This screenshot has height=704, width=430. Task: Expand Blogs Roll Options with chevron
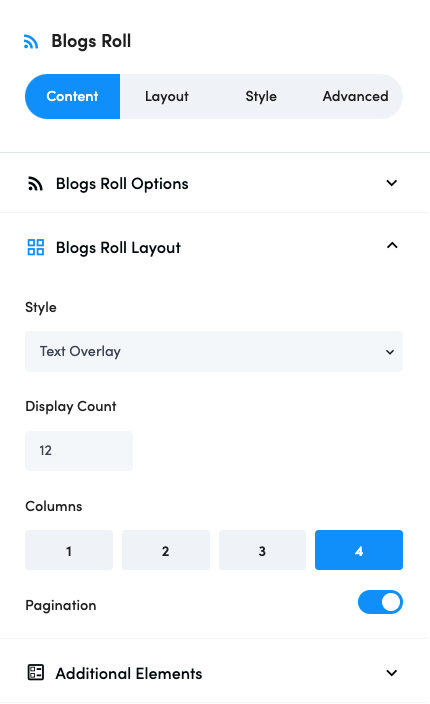[392, 183]
